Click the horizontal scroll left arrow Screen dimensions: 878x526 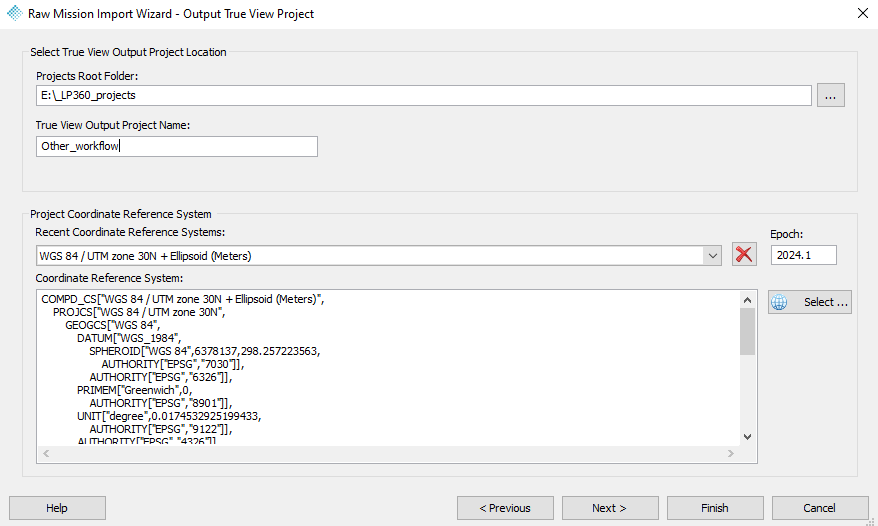coord(46,453)
